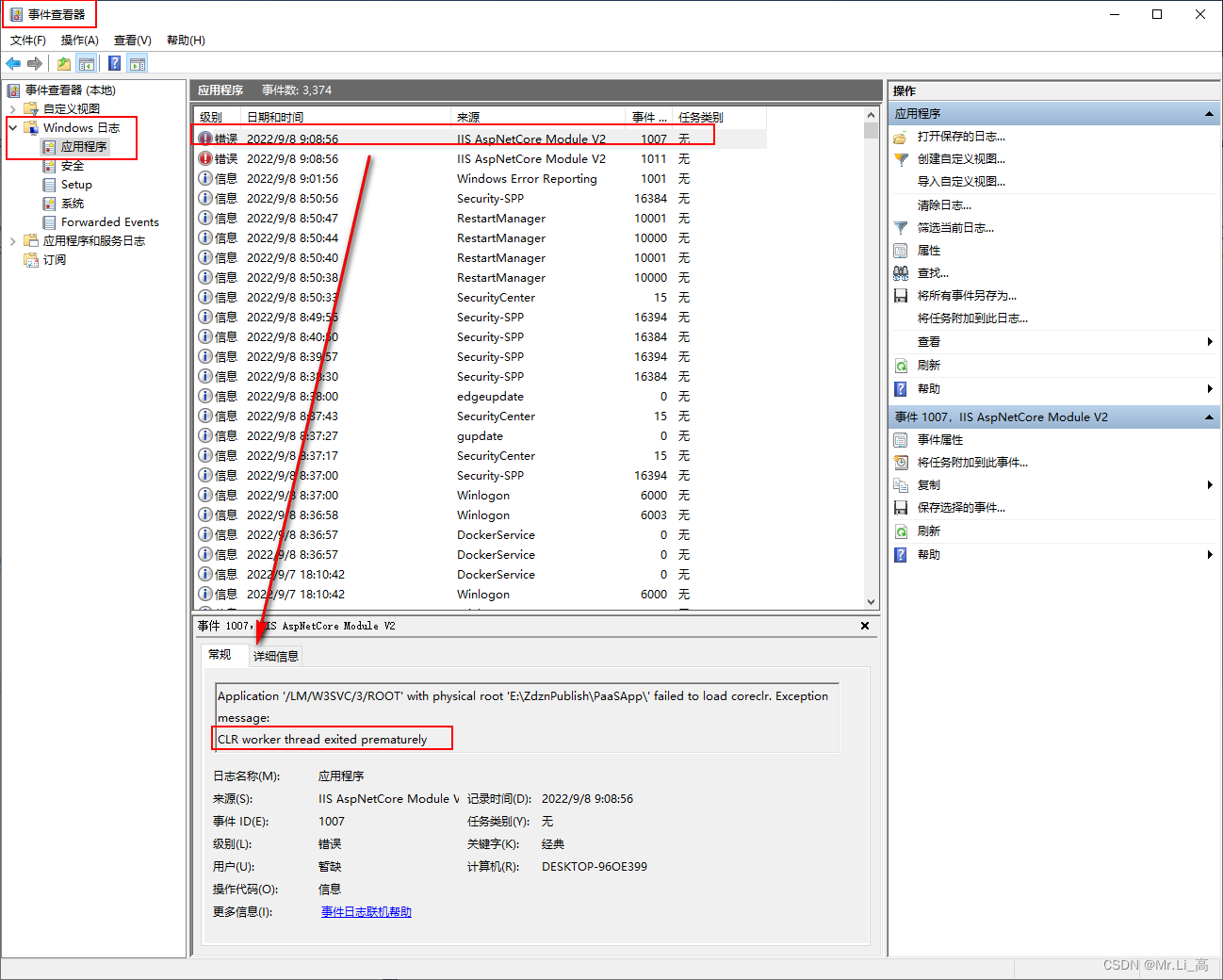
Task: Click the 将任务附加到此事件 clock icon
Action: [901, 463]
